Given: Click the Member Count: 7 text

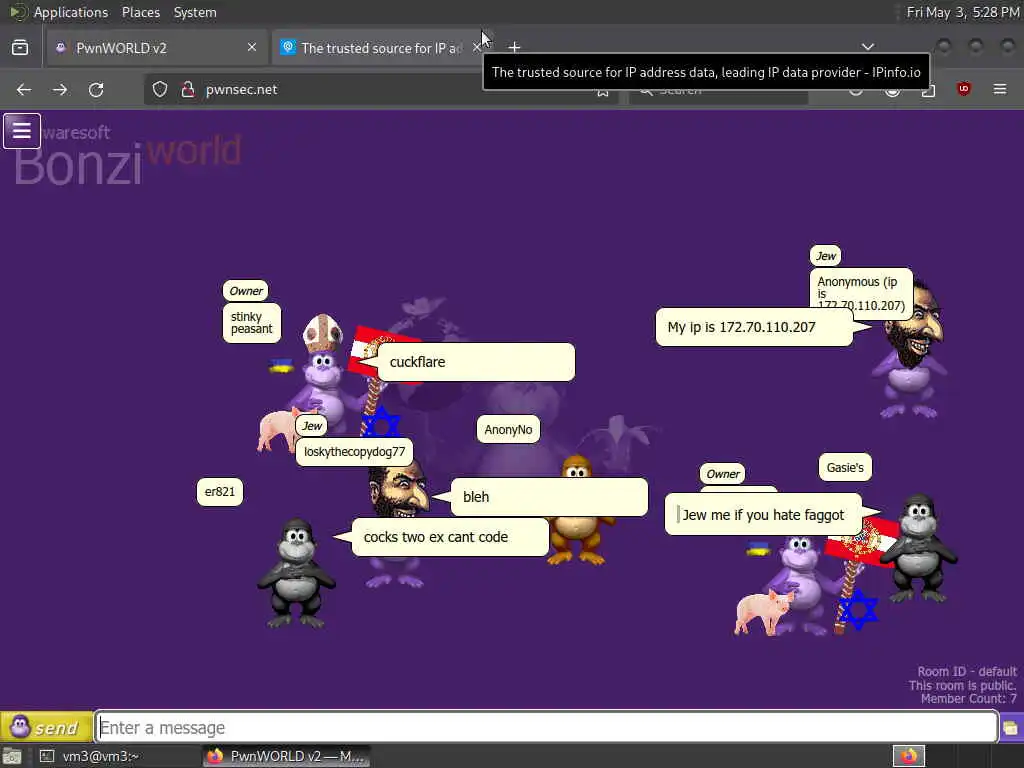Looking at the screenshot, I should [x=968, y=699].
